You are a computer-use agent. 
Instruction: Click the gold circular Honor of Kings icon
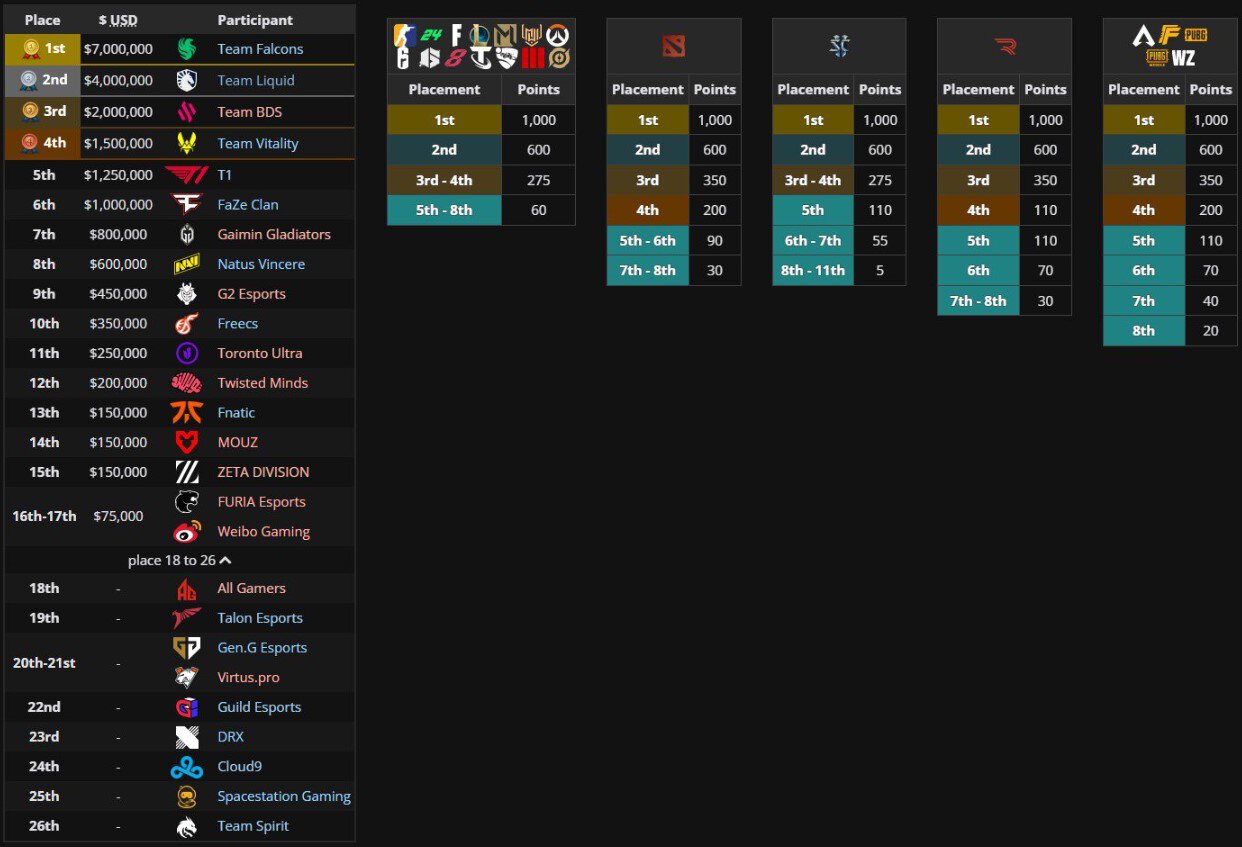pyautogui.click(x=558, y=58)
